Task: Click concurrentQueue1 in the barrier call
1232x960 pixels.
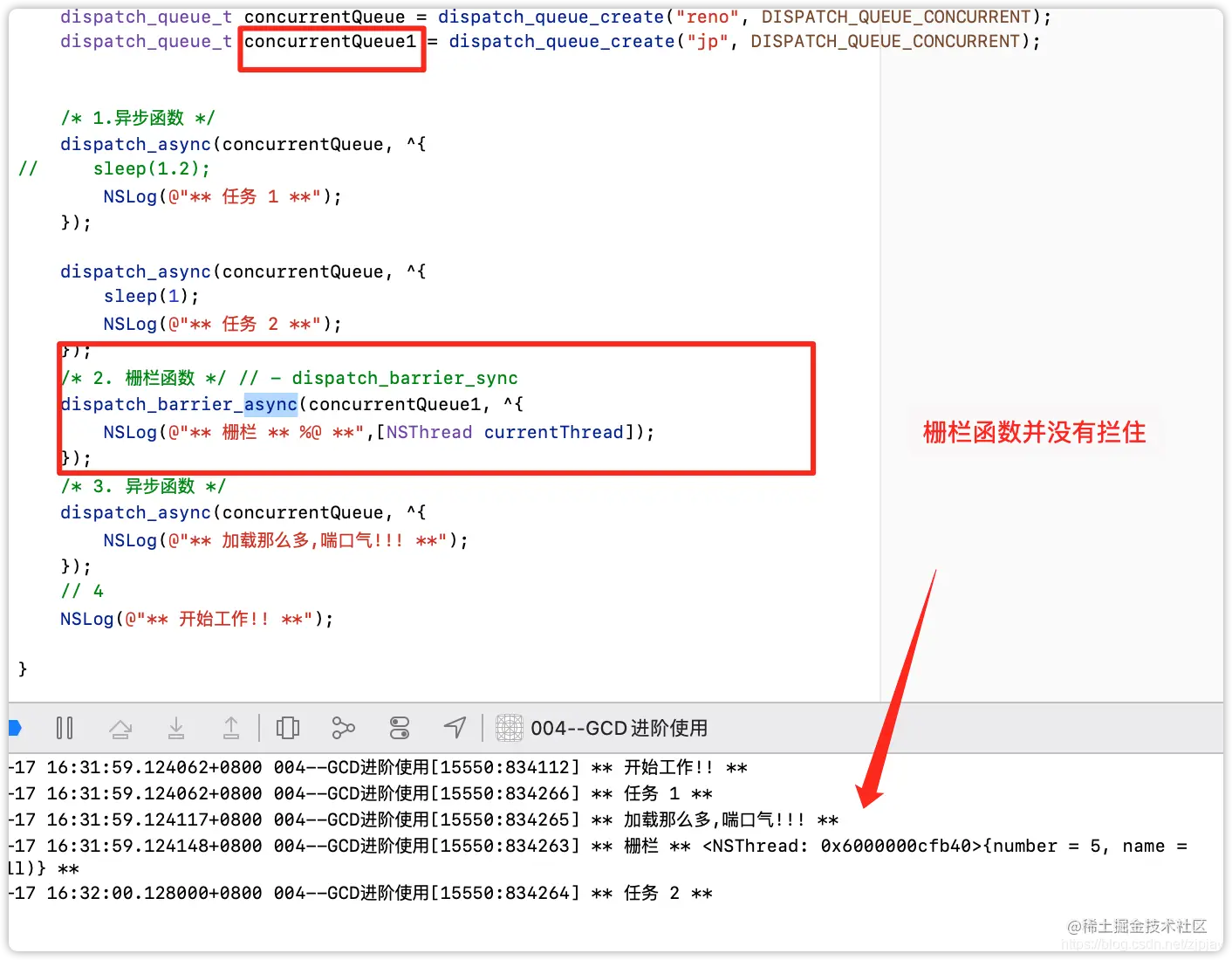Action: pyautogui.click(x=394, y=404)
